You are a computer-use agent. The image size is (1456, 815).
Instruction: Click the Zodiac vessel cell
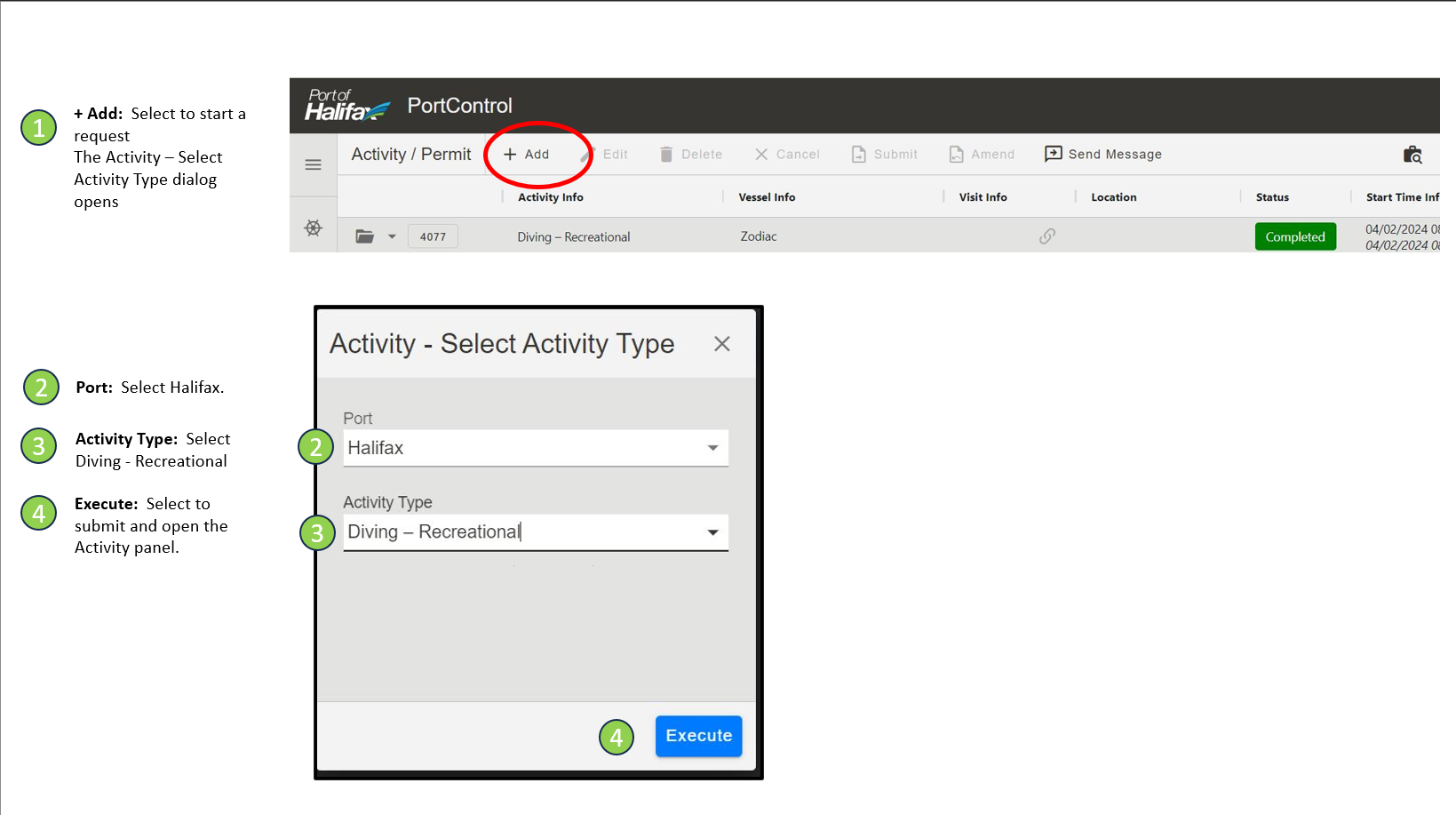pyautogui.click(x=759, y=236)
